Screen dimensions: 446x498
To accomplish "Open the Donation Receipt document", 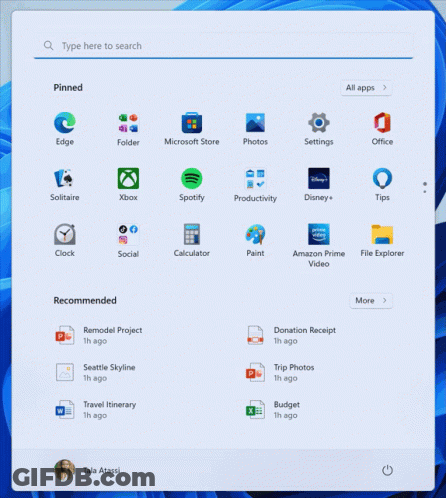I will 291,335.
